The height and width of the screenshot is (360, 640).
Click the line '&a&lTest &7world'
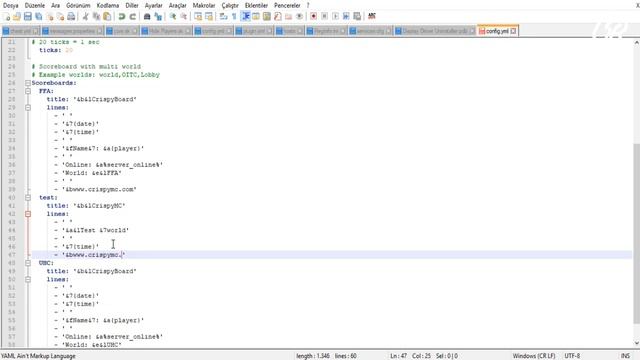coord(95,230)
